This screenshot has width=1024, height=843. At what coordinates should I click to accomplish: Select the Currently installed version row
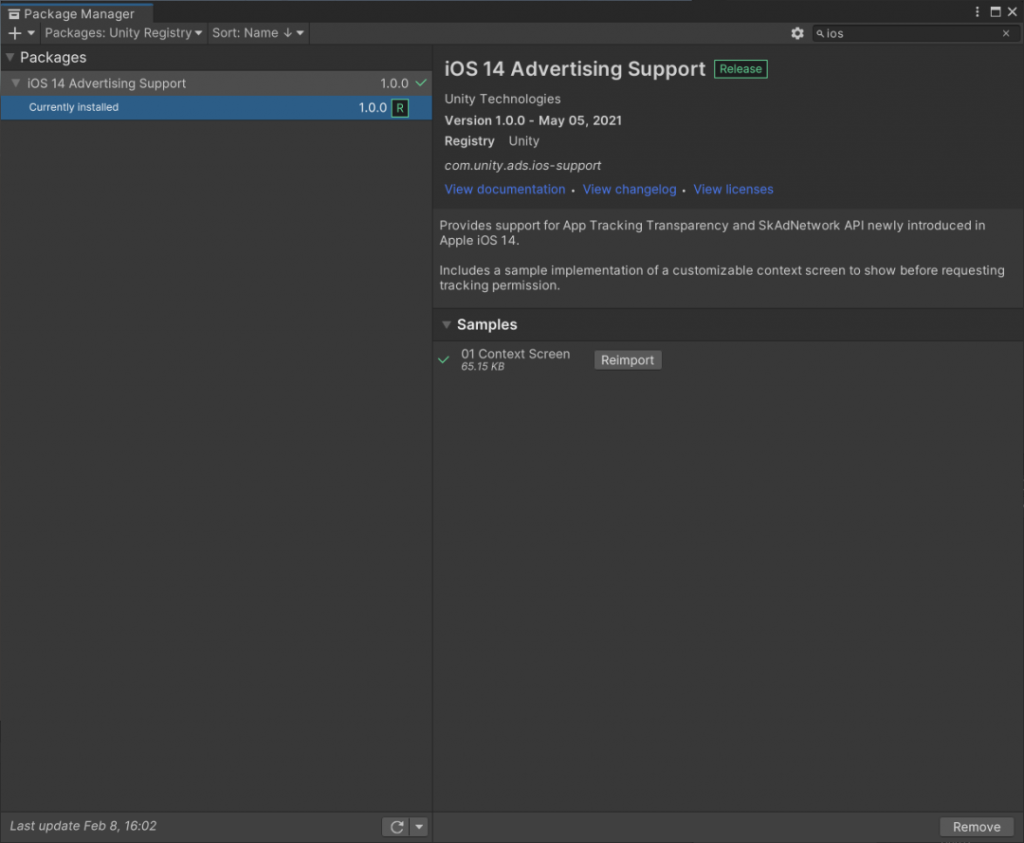[x=216, y=108]
